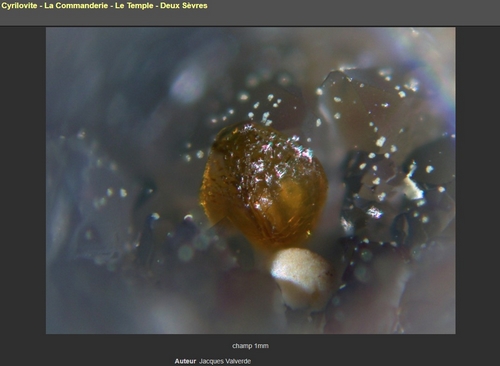Click author name Jacques Valverde

225,361
